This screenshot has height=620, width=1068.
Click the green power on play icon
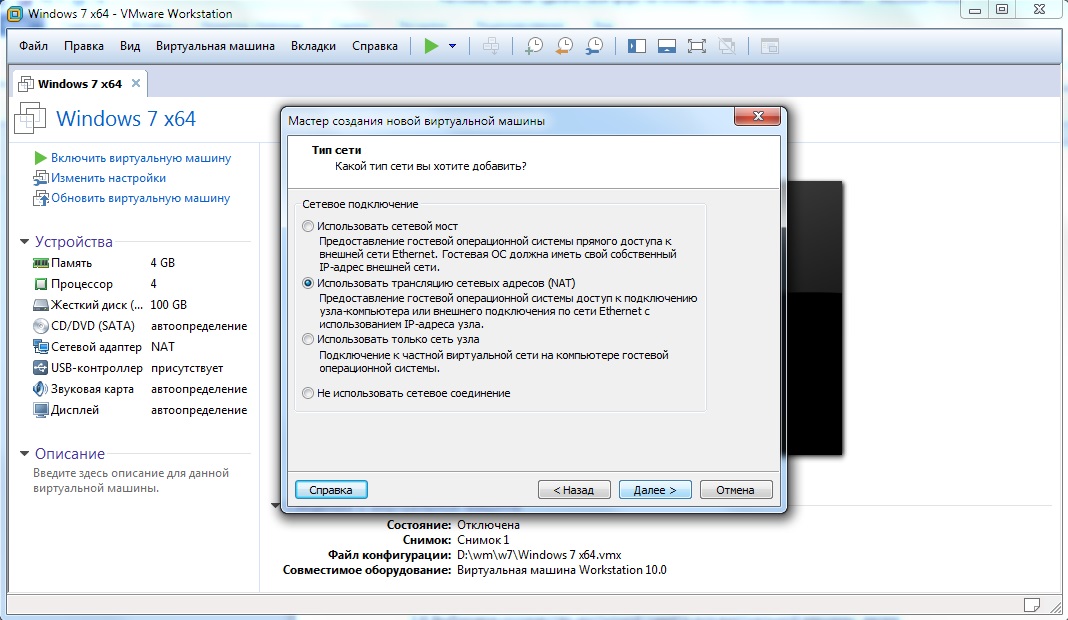pyautogui.click(x=431, y=46)
